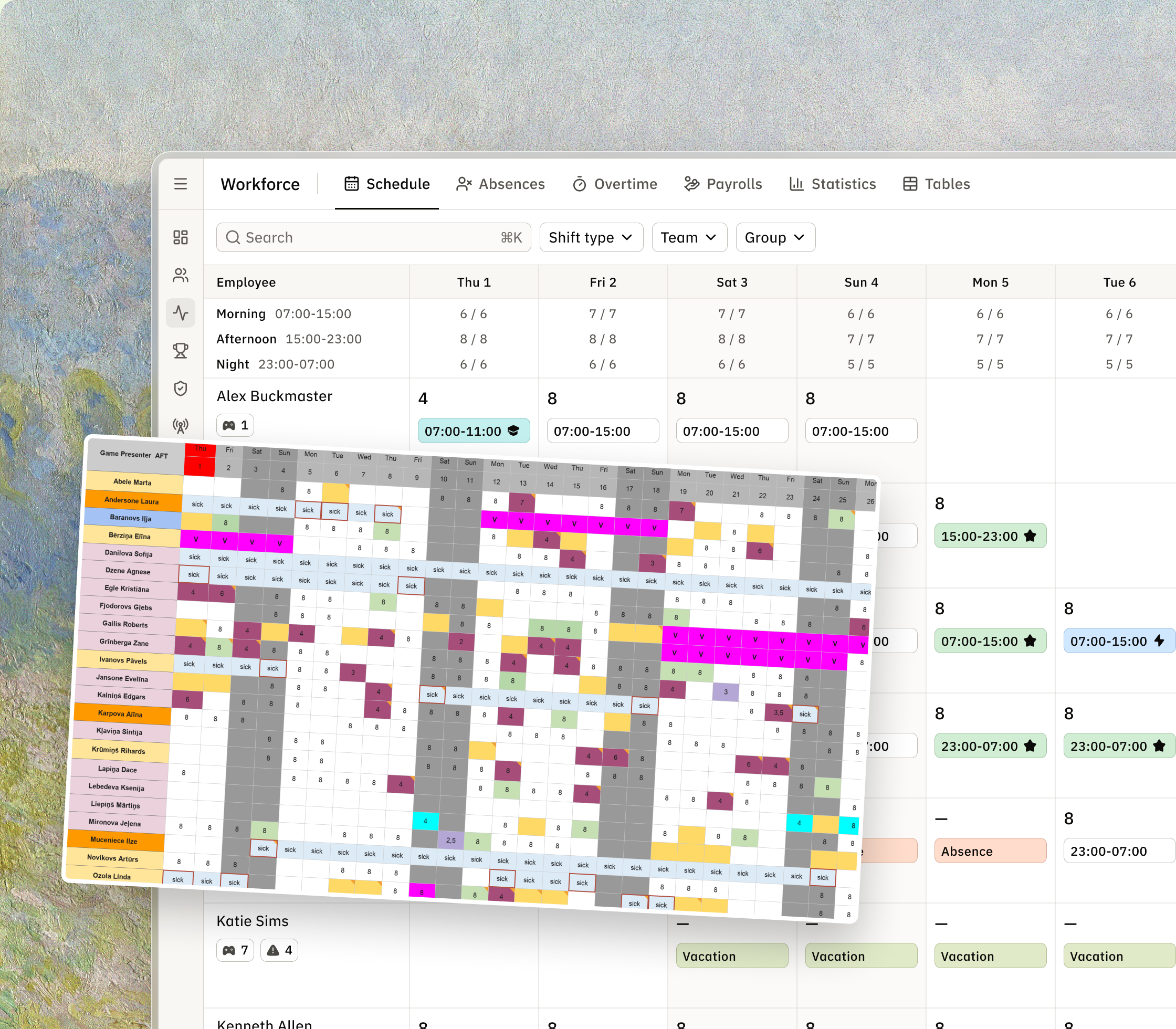1176x1029 pixels.
Task: Click Alex Buckmaster's gamepad badge 1
Action: tap(235, 425)
